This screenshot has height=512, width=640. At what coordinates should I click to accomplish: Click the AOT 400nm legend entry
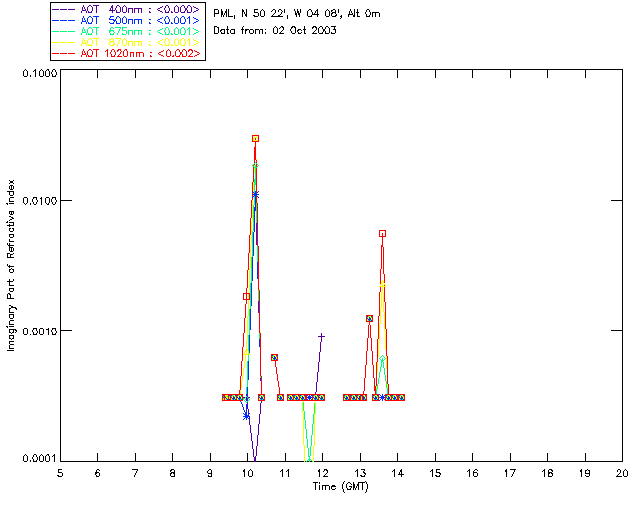(x=126, y=9)
